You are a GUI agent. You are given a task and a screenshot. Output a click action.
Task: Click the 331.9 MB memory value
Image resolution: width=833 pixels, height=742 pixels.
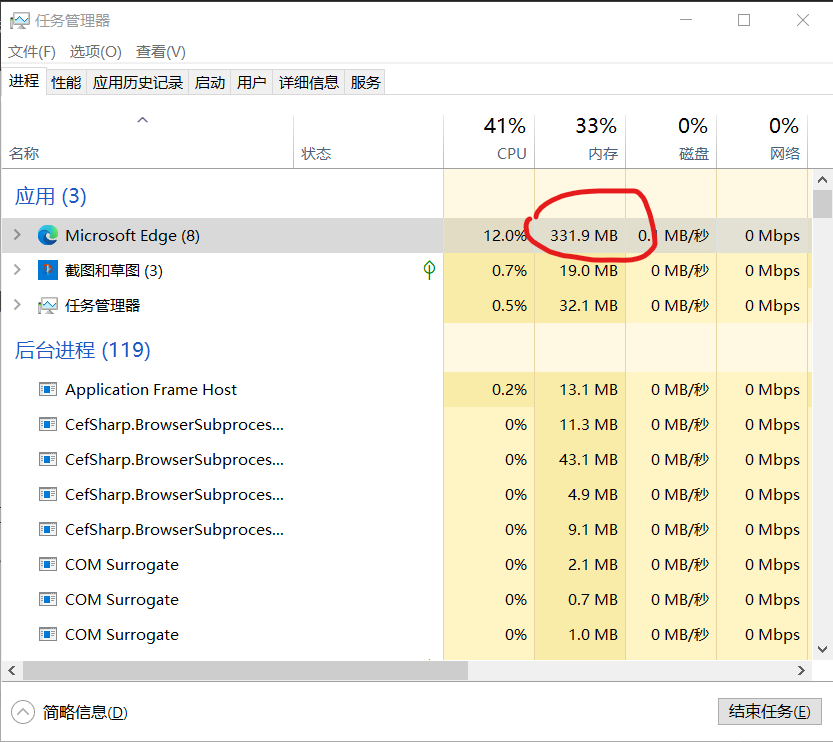(584, 235)
